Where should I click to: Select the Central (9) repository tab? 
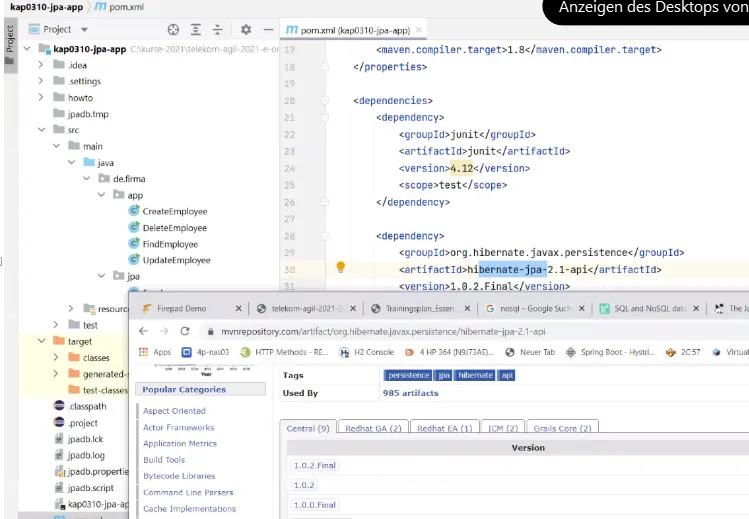[308, 427]
